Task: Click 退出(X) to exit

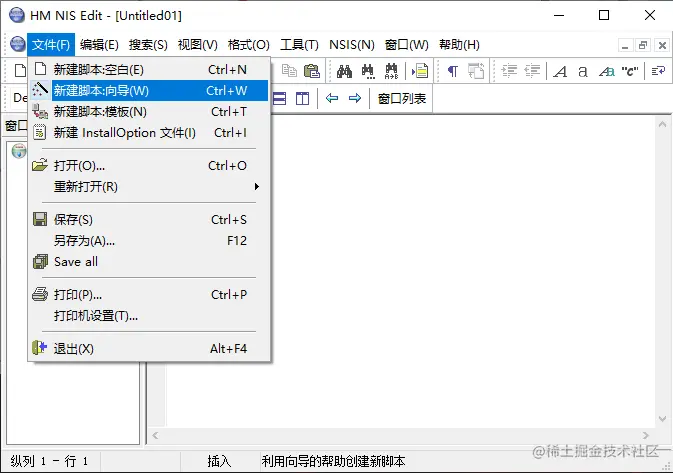Action: (149, 349)
